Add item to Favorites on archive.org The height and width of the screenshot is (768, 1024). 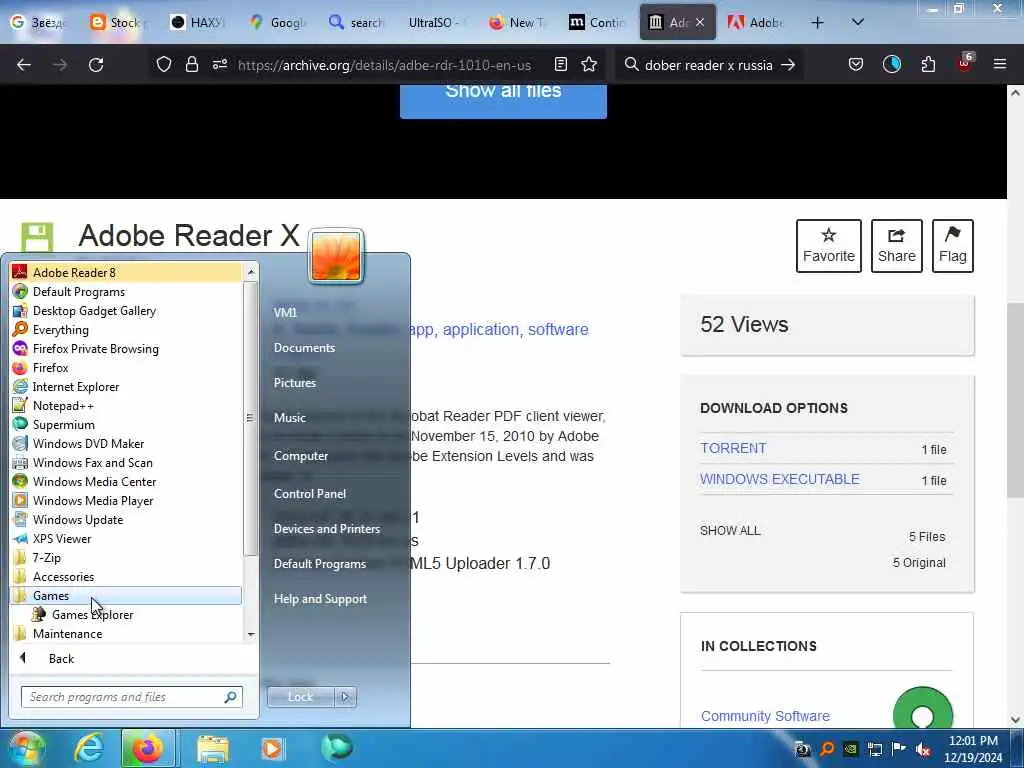click(x=828, y=246)
